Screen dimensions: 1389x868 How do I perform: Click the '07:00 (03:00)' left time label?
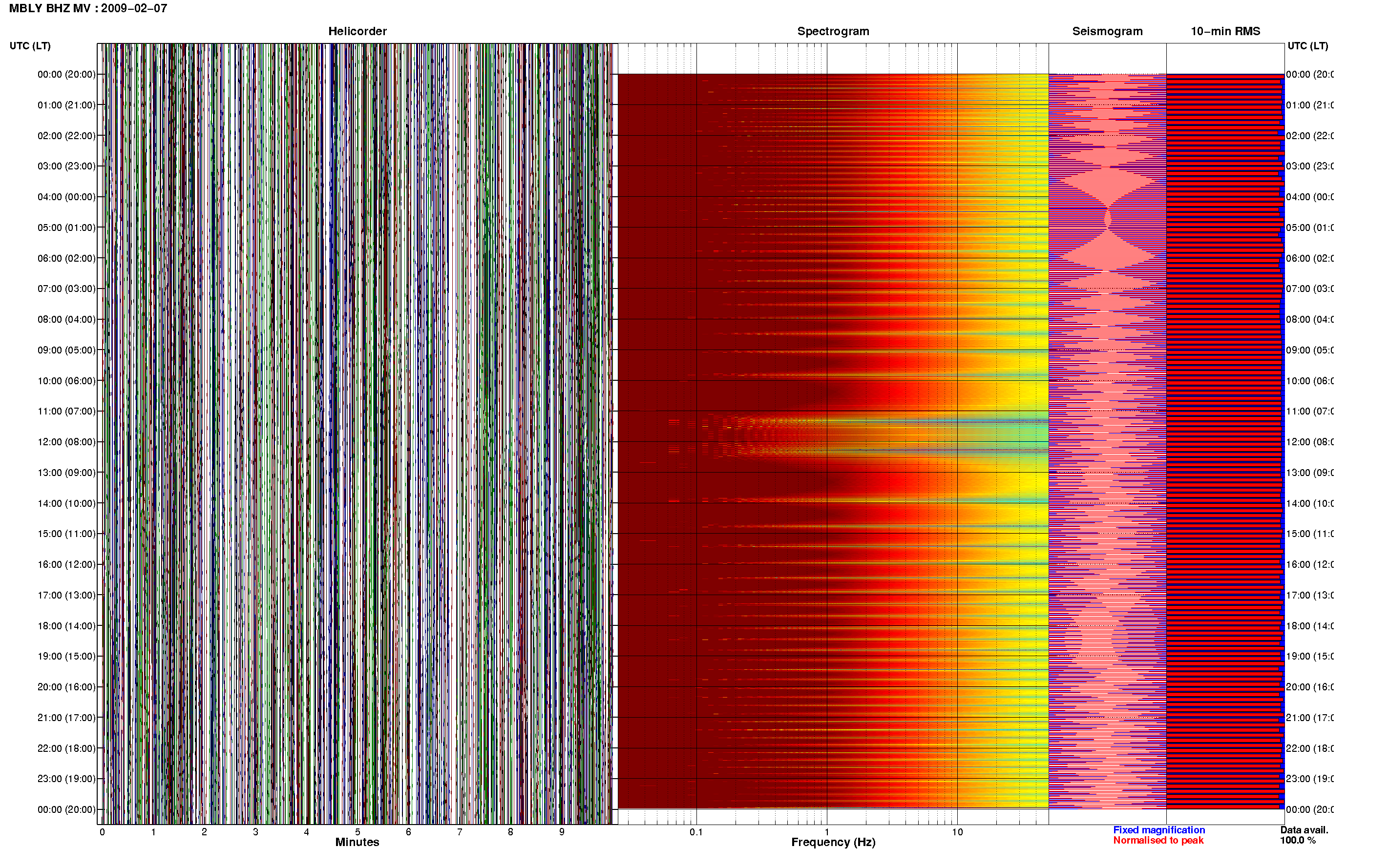click(x=66, y=289)
